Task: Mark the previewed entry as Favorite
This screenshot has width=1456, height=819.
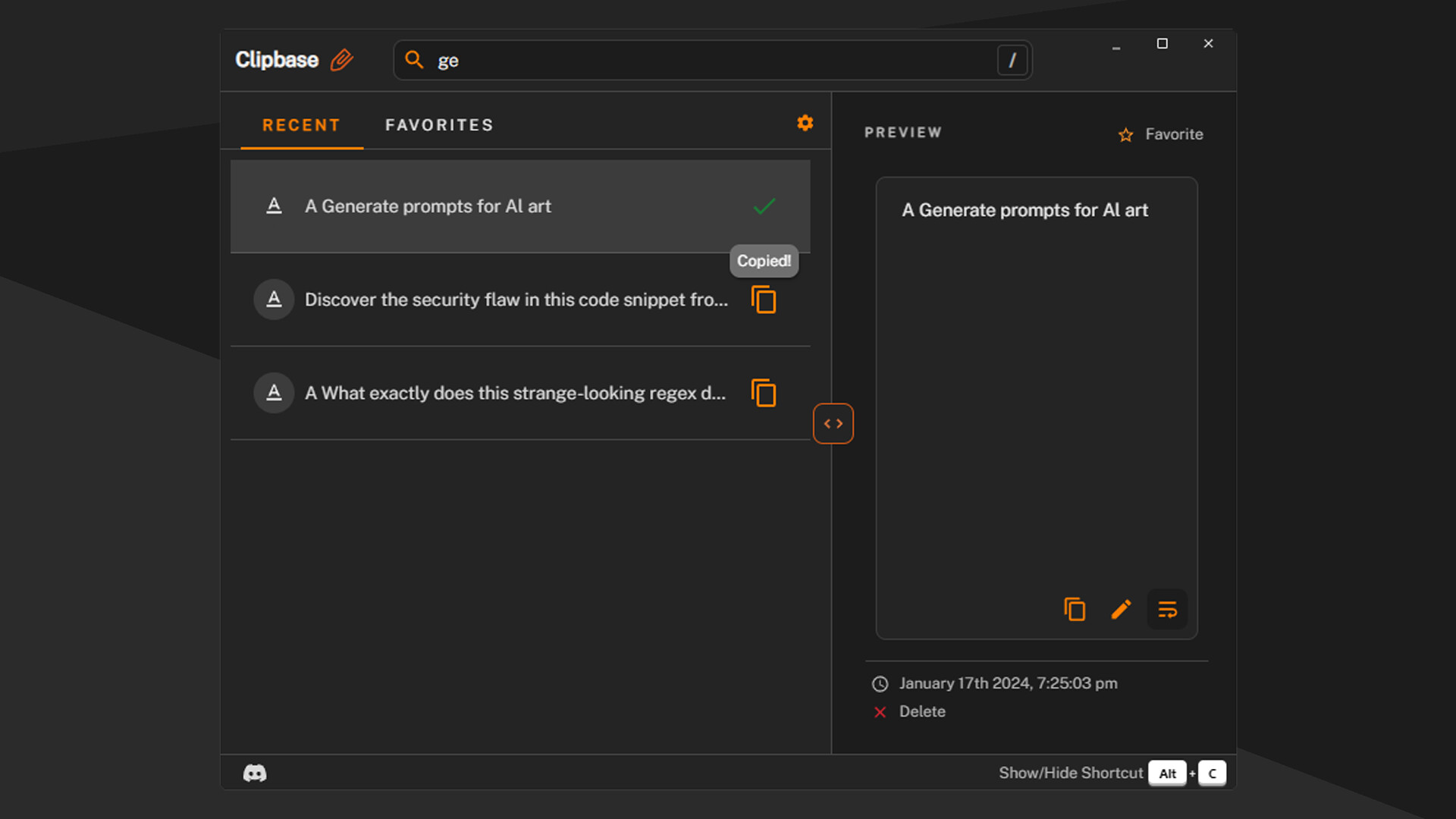Action: click(1160, 134)
